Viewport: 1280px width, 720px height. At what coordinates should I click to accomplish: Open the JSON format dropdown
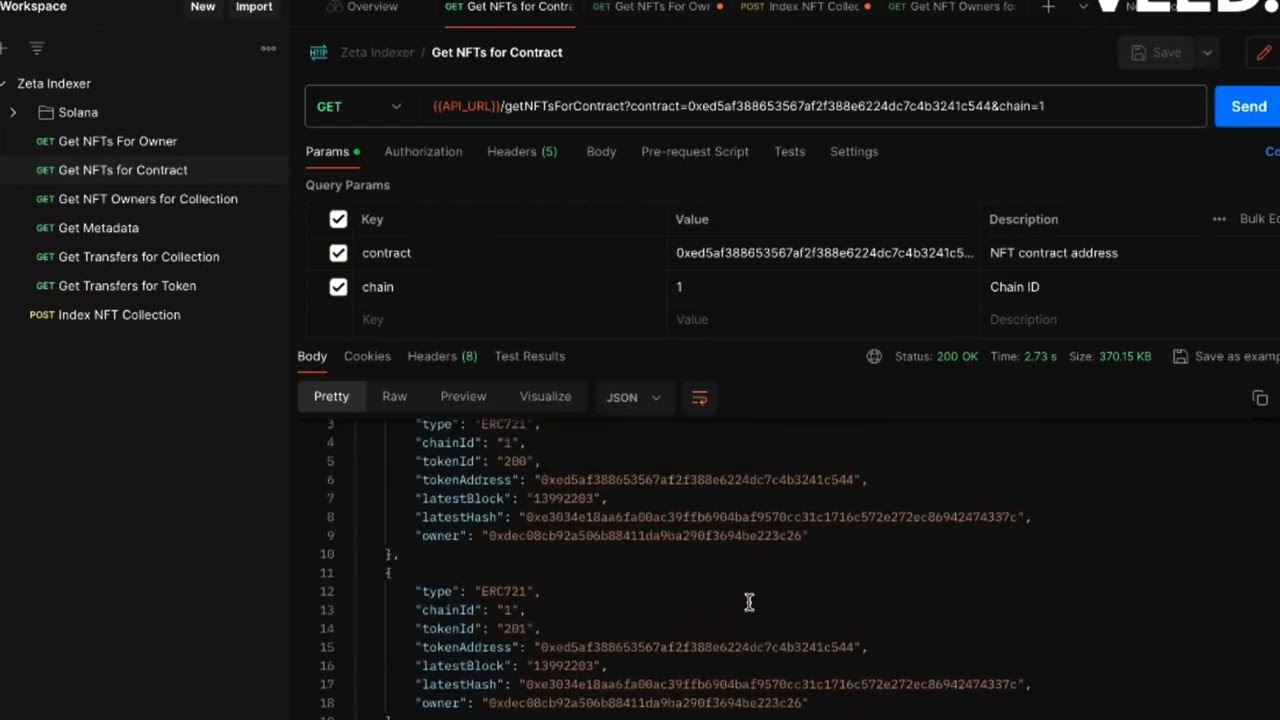pyautogui.click(x=633, y=398)
